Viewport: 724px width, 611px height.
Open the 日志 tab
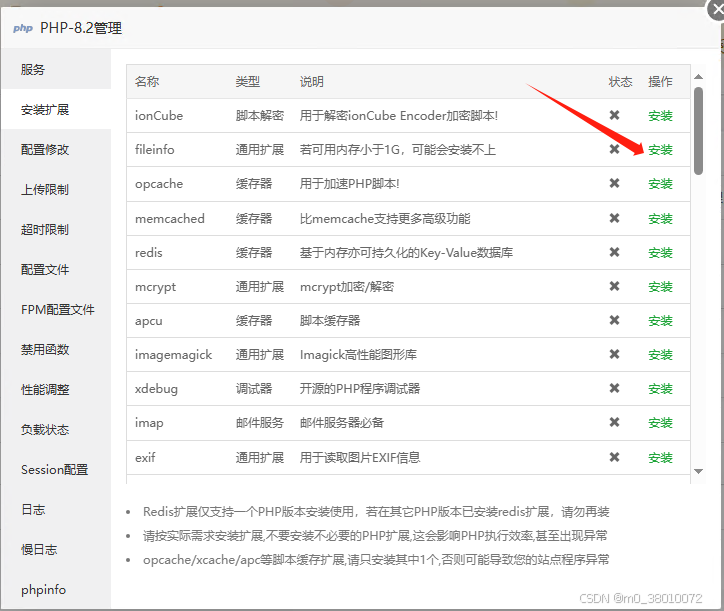56,509
